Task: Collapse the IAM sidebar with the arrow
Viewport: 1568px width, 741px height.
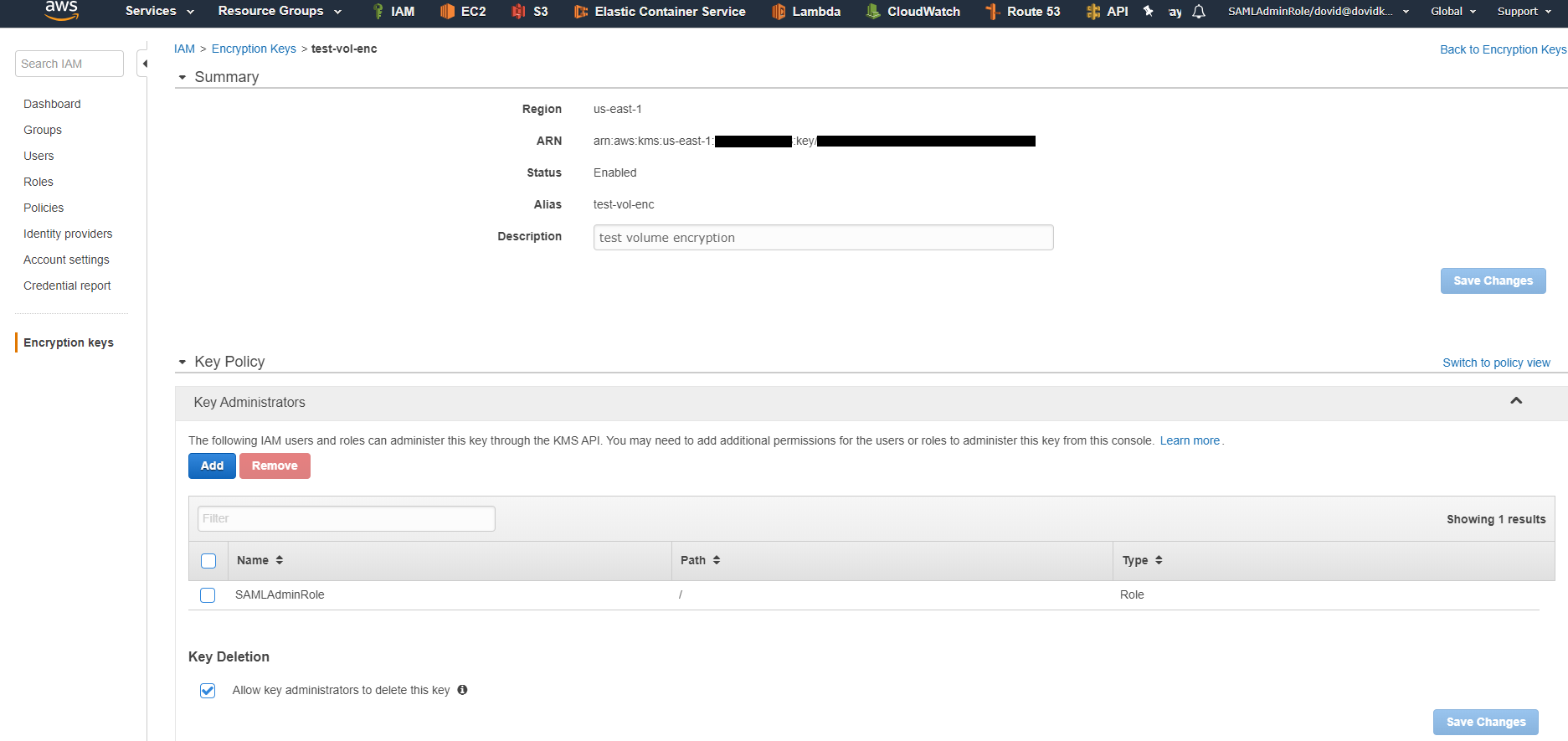Action: coord(144,64)
